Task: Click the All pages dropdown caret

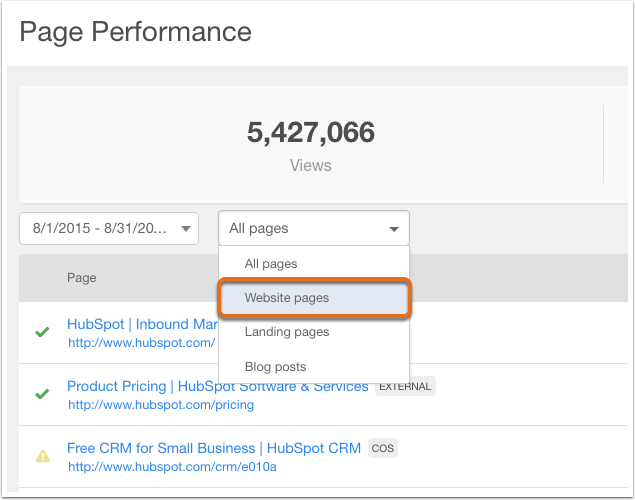Action: tap(394, 229)
